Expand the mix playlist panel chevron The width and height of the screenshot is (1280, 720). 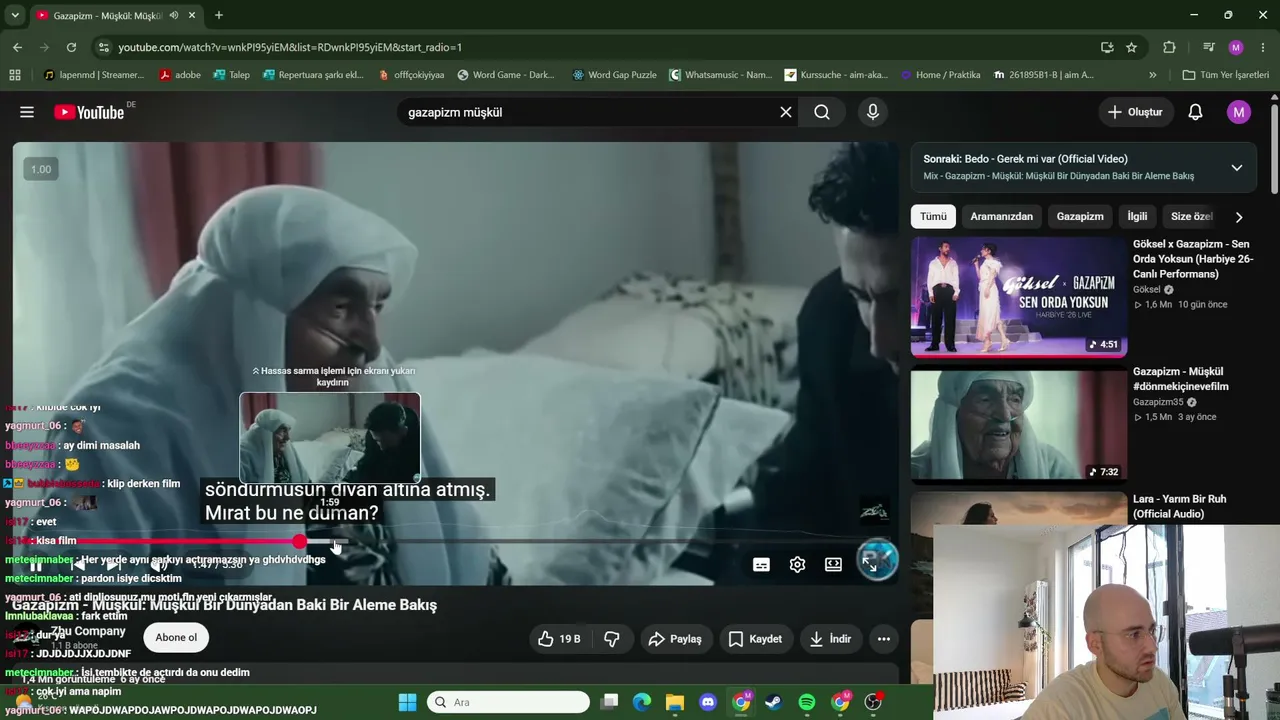click(1237, 168)
